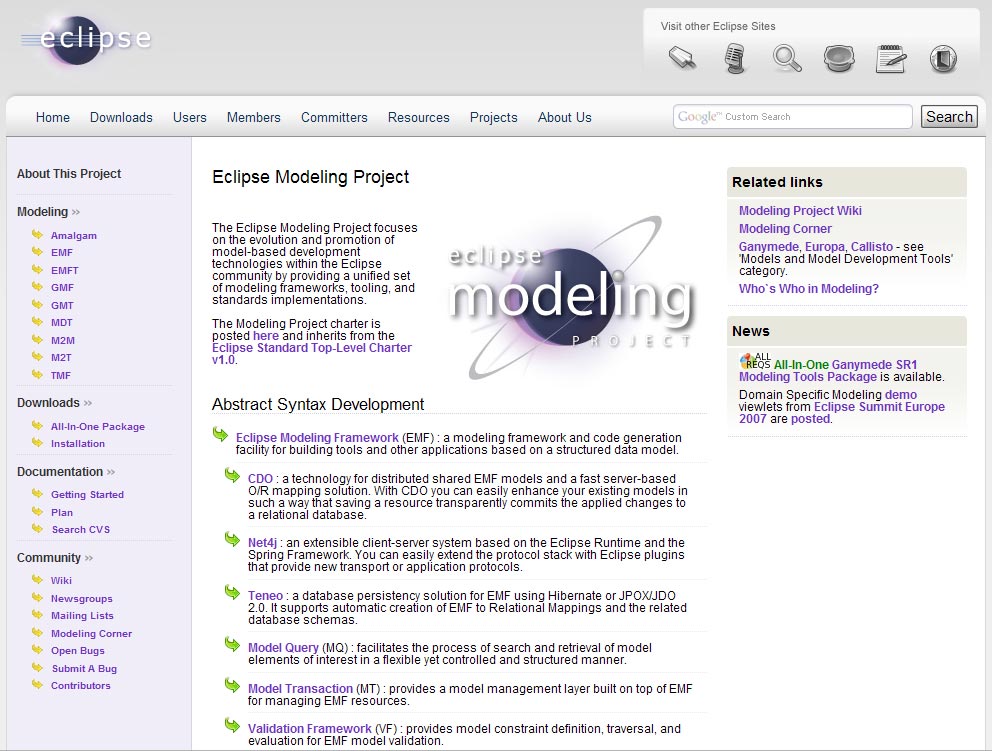Focus the Google Custom Search field
992x751 pixels.
pos(793,116)
